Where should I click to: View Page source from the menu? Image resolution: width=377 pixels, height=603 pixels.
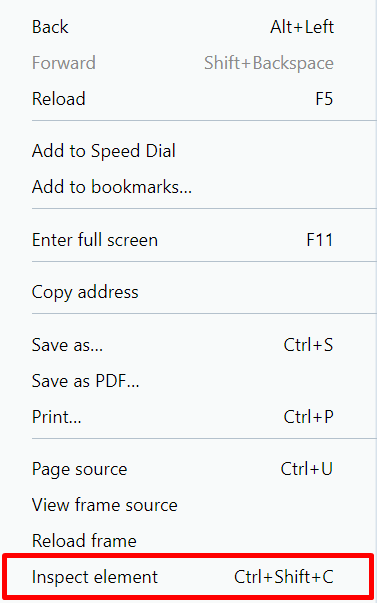(188, 469)
